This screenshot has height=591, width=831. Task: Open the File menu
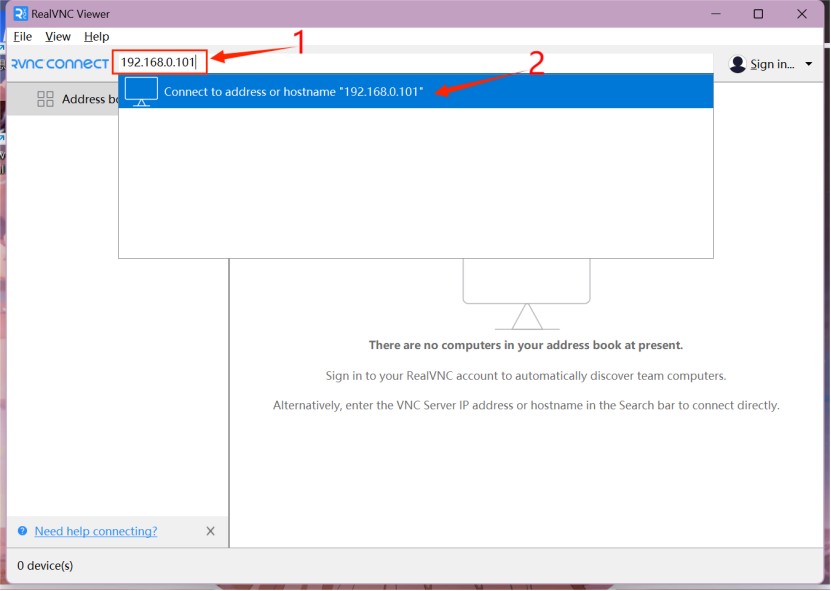[23, 37]
